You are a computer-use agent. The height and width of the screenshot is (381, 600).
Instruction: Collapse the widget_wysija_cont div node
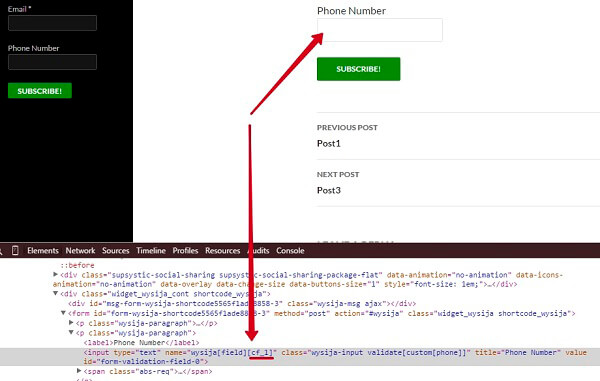(x=55, y=293)
